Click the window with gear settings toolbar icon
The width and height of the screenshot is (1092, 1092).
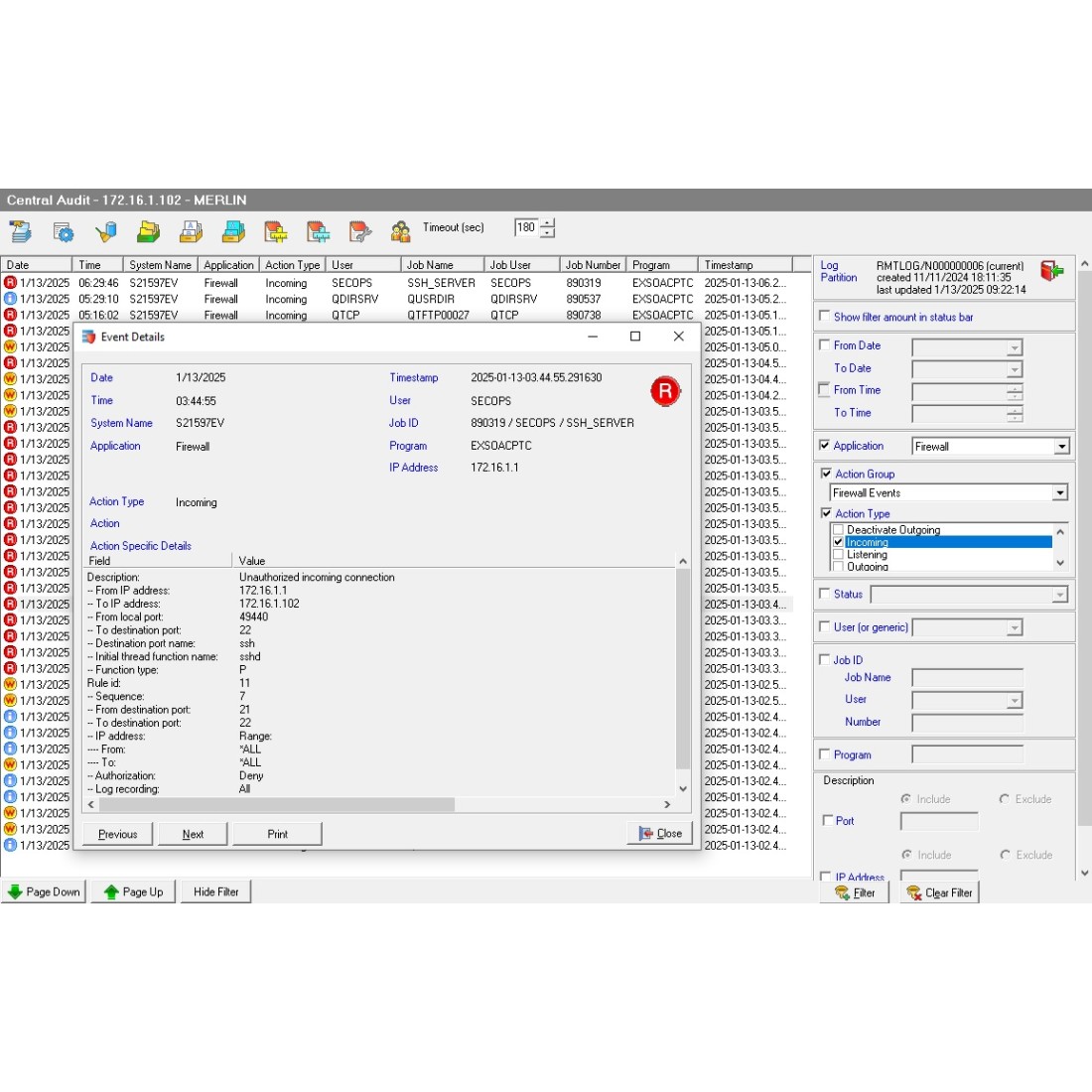pyautogui.click(x=64, y=231)
